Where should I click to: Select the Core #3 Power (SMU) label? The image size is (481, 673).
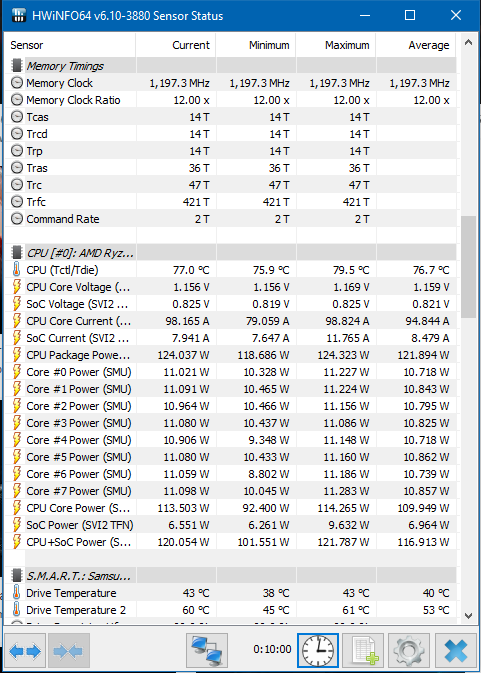point(79,423)
